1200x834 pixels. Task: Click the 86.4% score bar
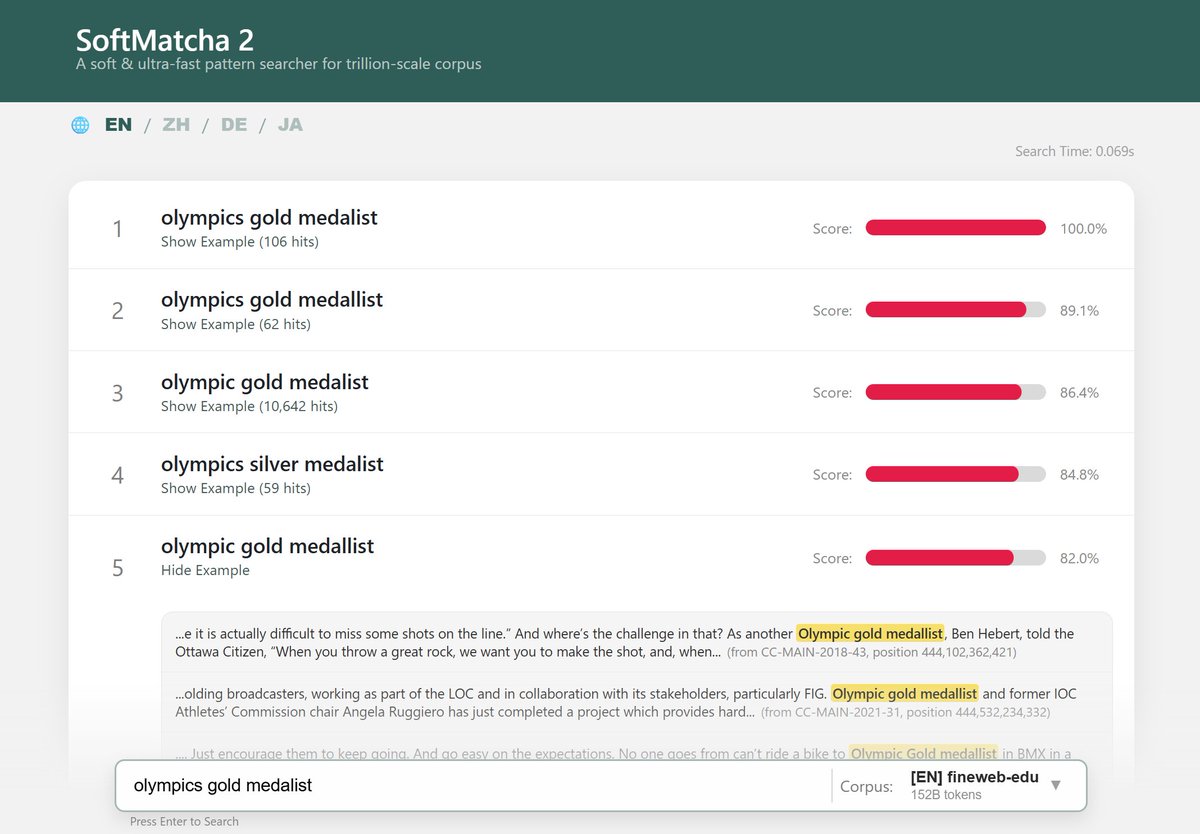click(955, 392)
